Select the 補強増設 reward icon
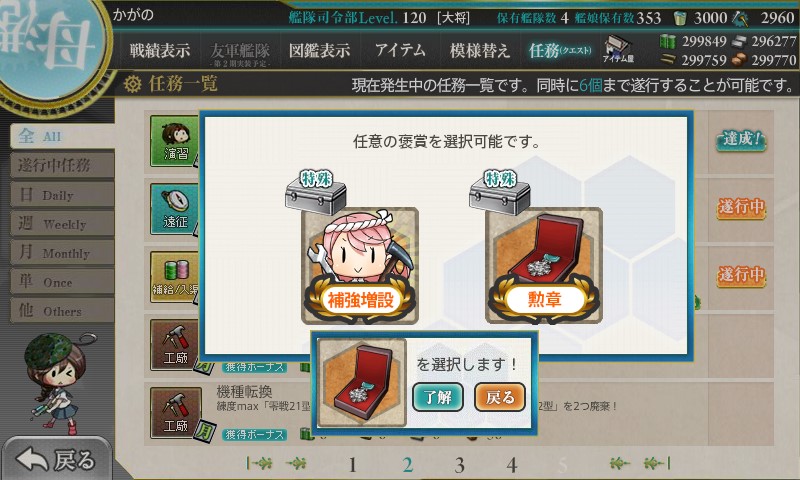 click(360, 265)
